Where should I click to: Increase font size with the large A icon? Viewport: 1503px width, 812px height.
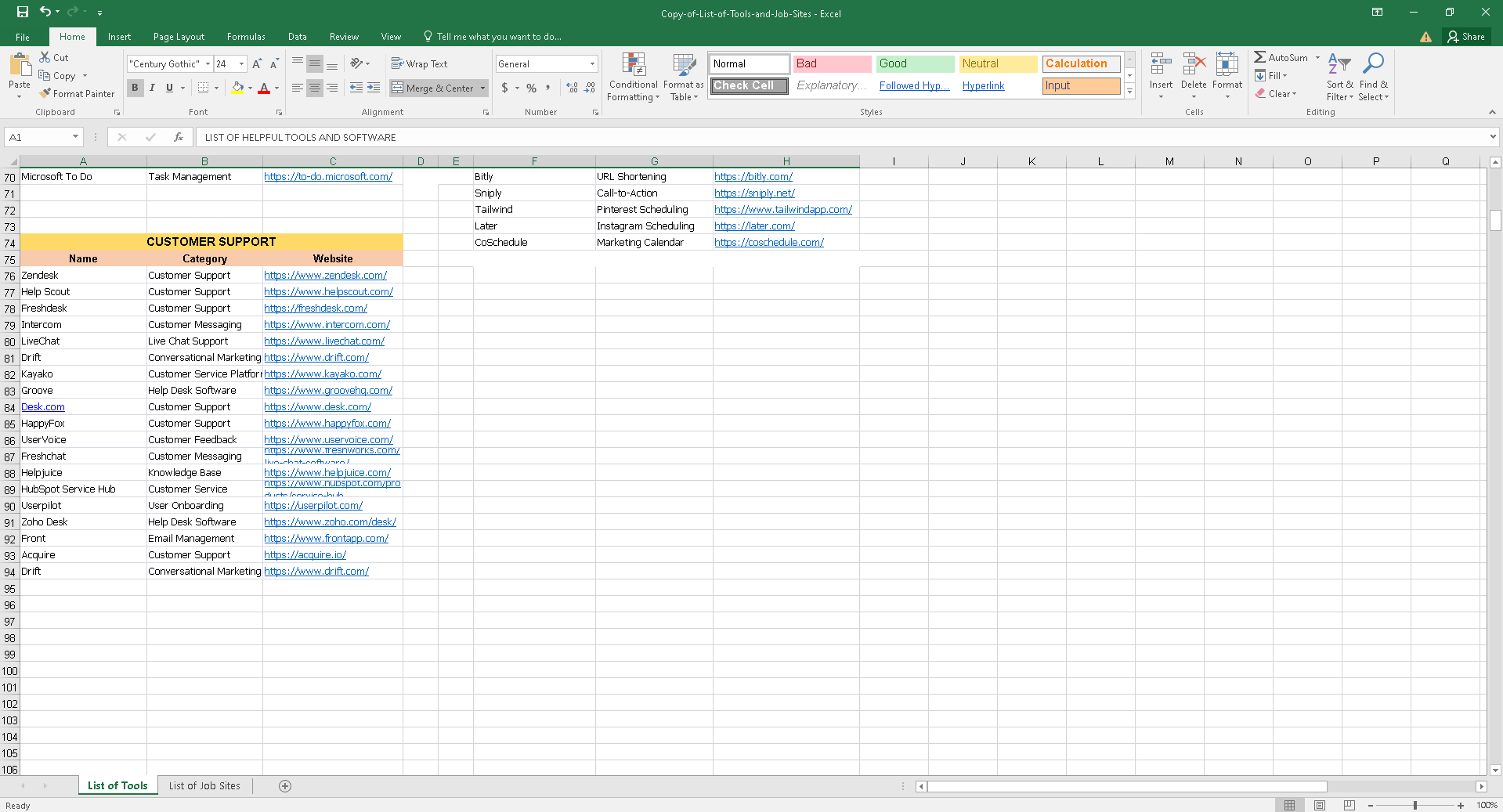[x=257, y=64]
